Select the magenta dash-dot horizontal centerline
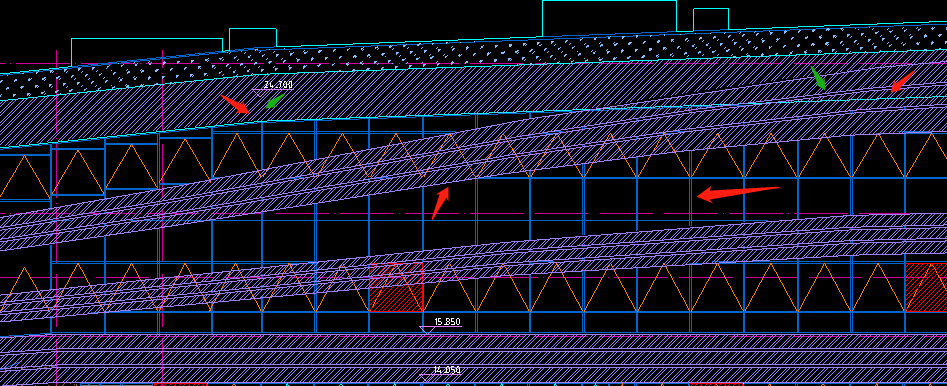 [x=474, y=214]
